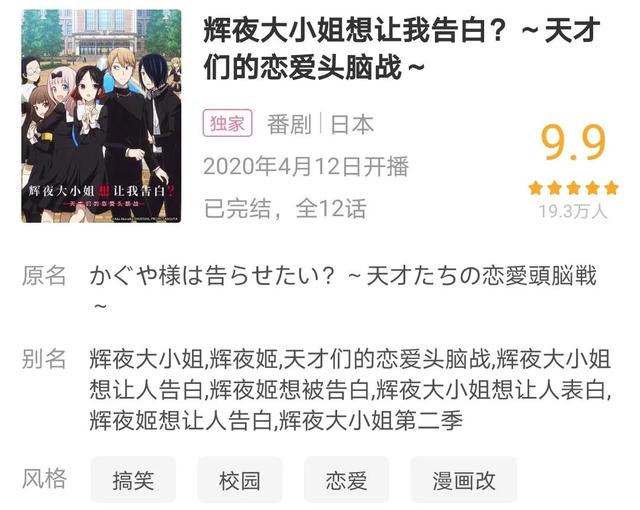
Task: Tap the 日本 region label
Action: [x=352, y=124]
